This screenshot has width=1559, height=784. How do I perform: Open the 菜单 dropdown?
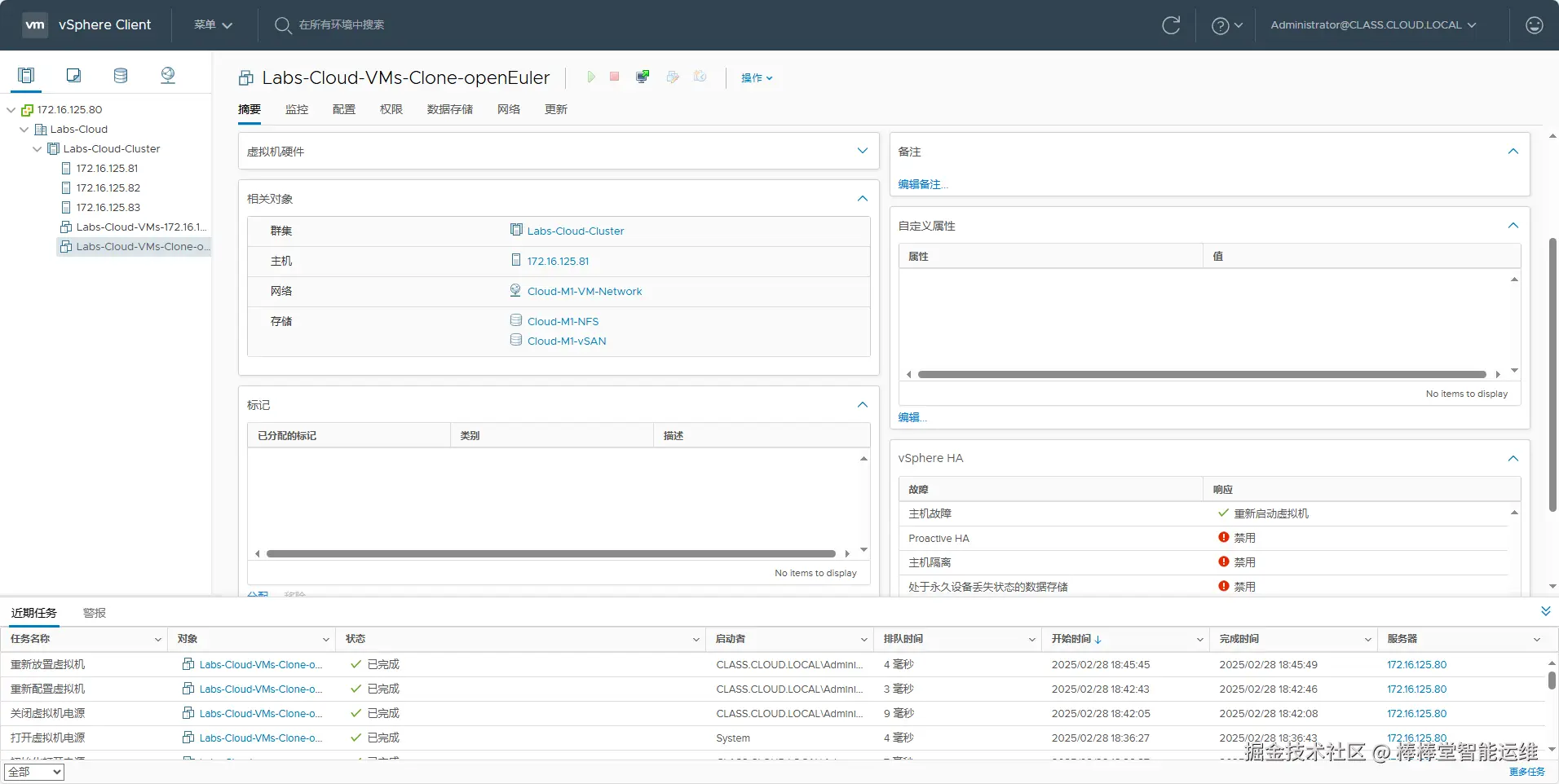[214, 25]
